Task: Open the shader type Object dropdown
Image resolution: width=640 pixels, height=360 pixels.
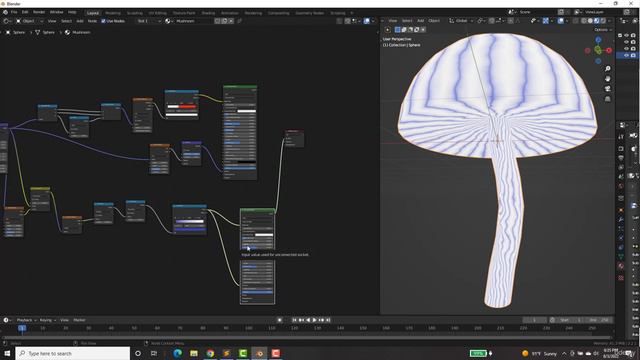Action: [30, 21]
